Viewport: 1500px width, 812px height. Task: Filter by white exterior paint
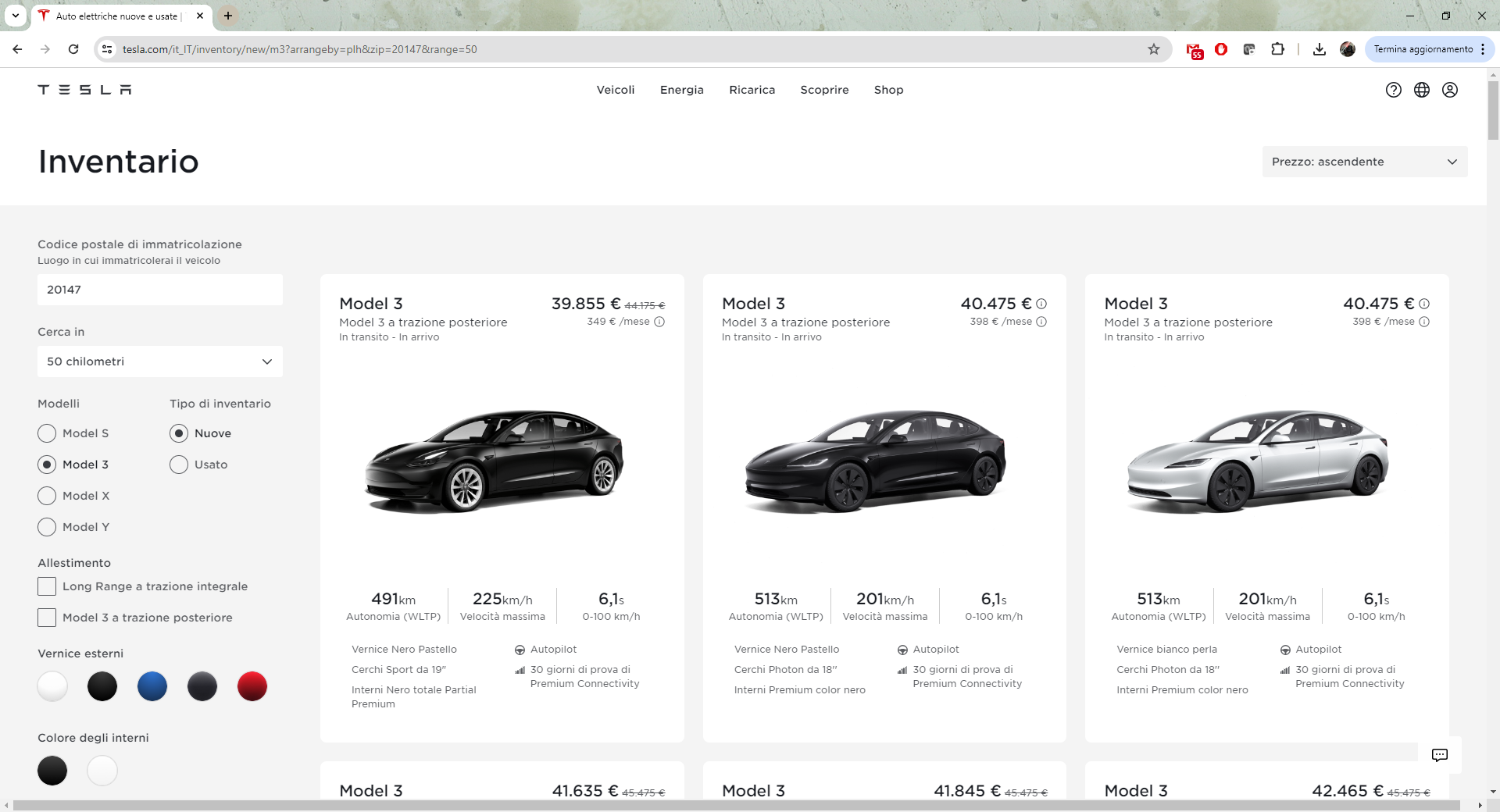click(52, 686)
